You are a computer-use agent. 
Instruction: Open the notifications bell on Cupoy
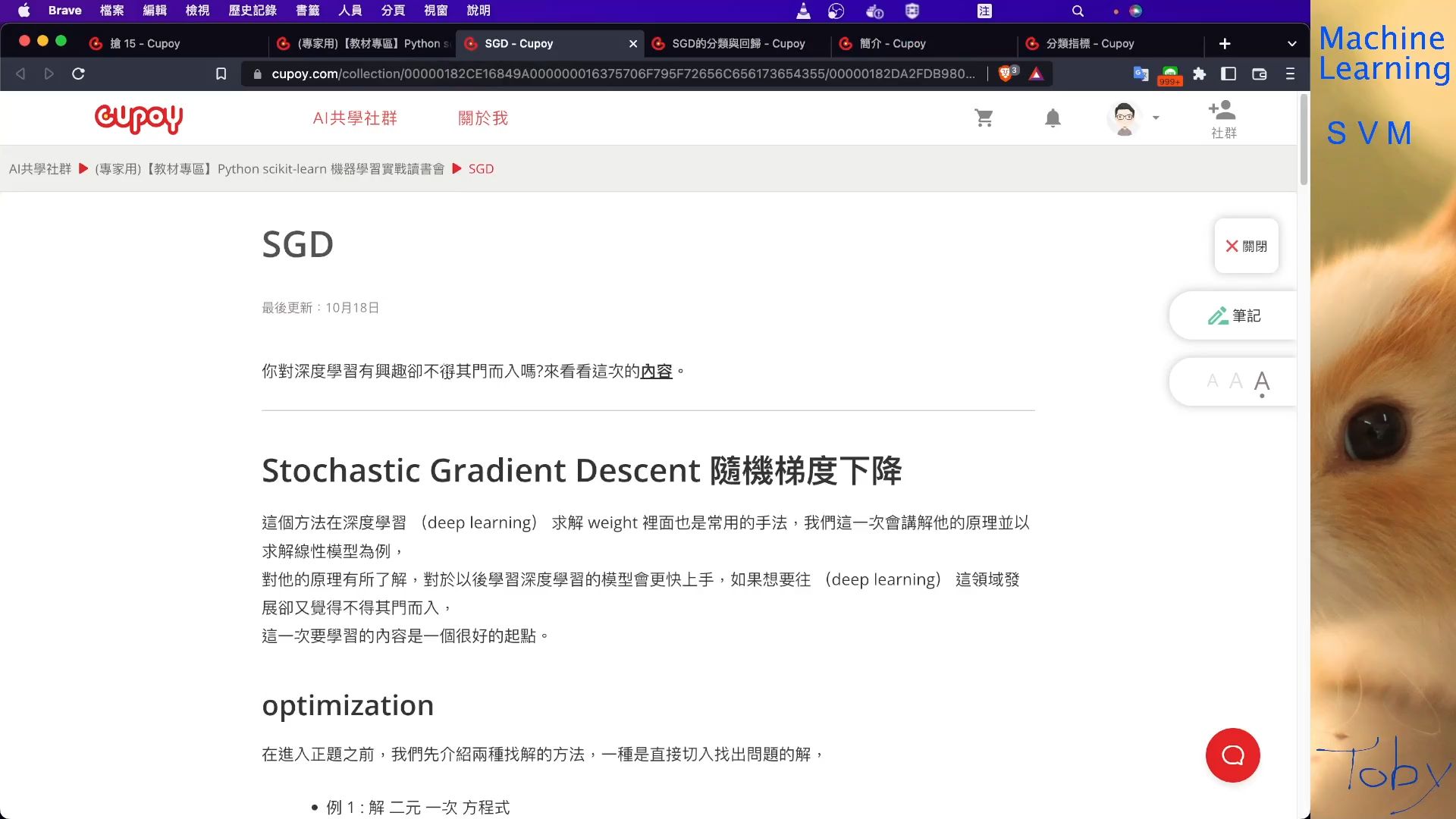click(1052, 118)
